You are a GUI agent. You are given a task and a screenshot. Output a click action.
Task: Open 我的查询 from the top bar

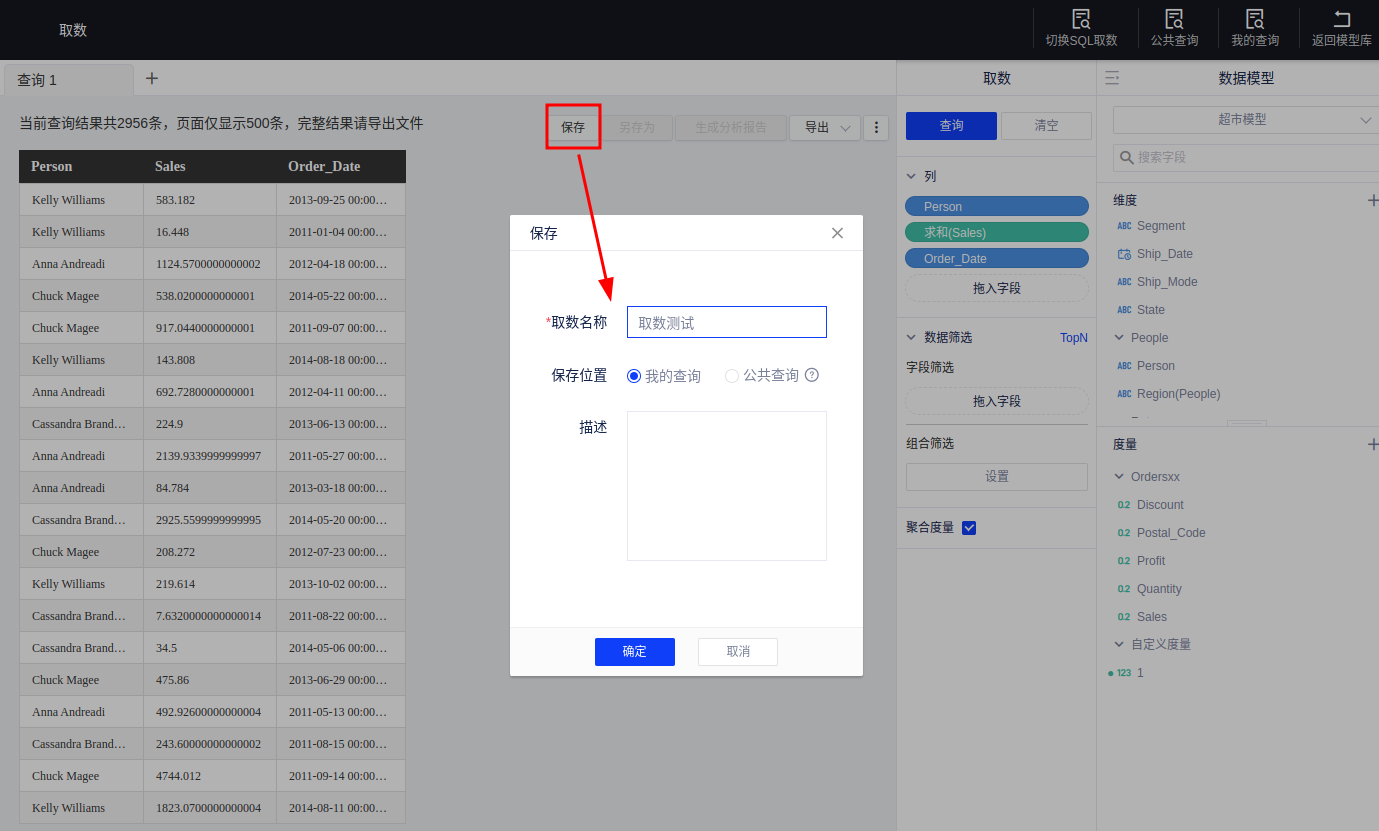tap(1254, 19)
